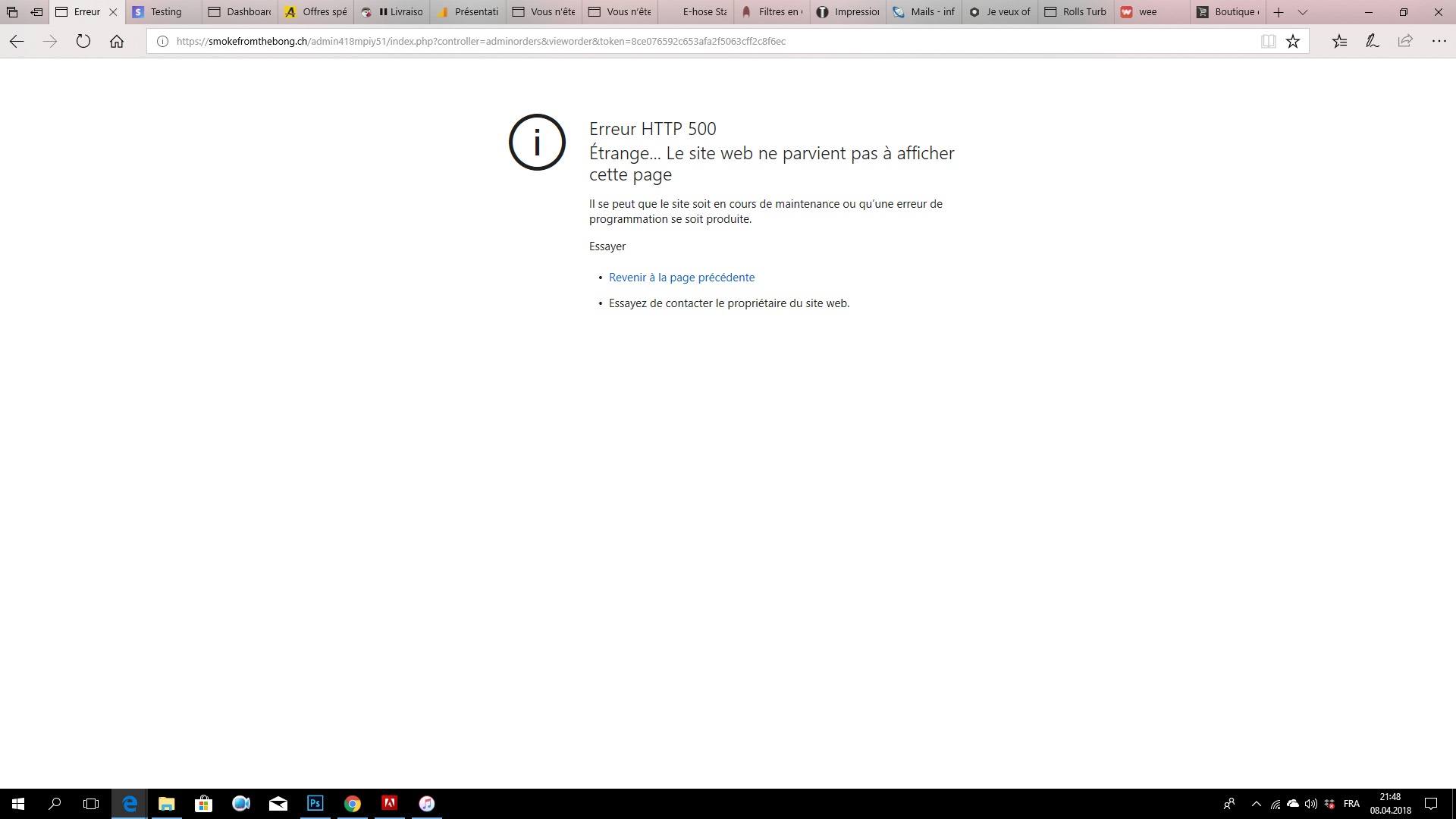1456x819 pixels.
Task: Go back with the back arrow
Action: [17, 42]
